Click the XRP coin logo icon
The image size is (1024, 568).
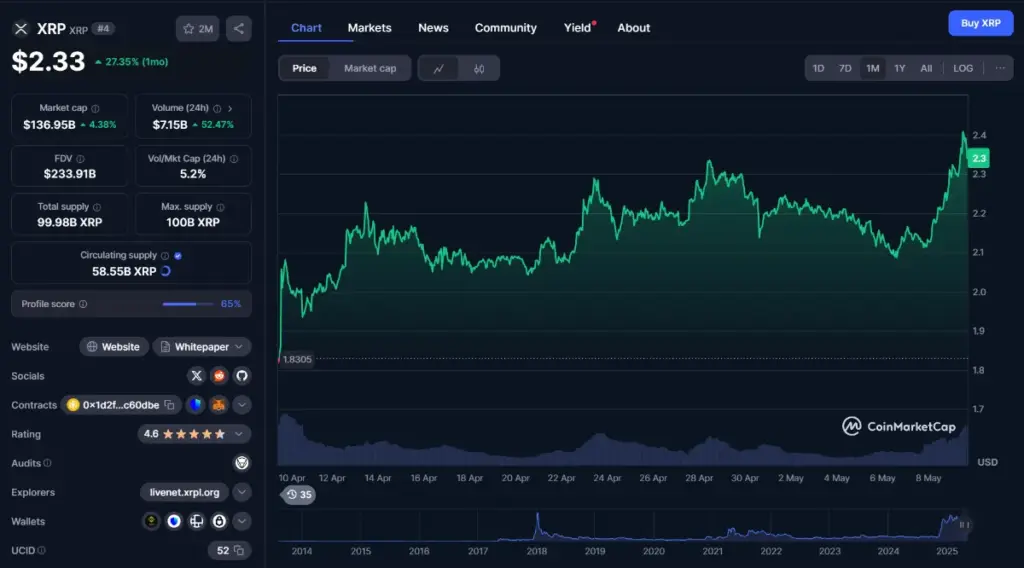coord(21,29)
